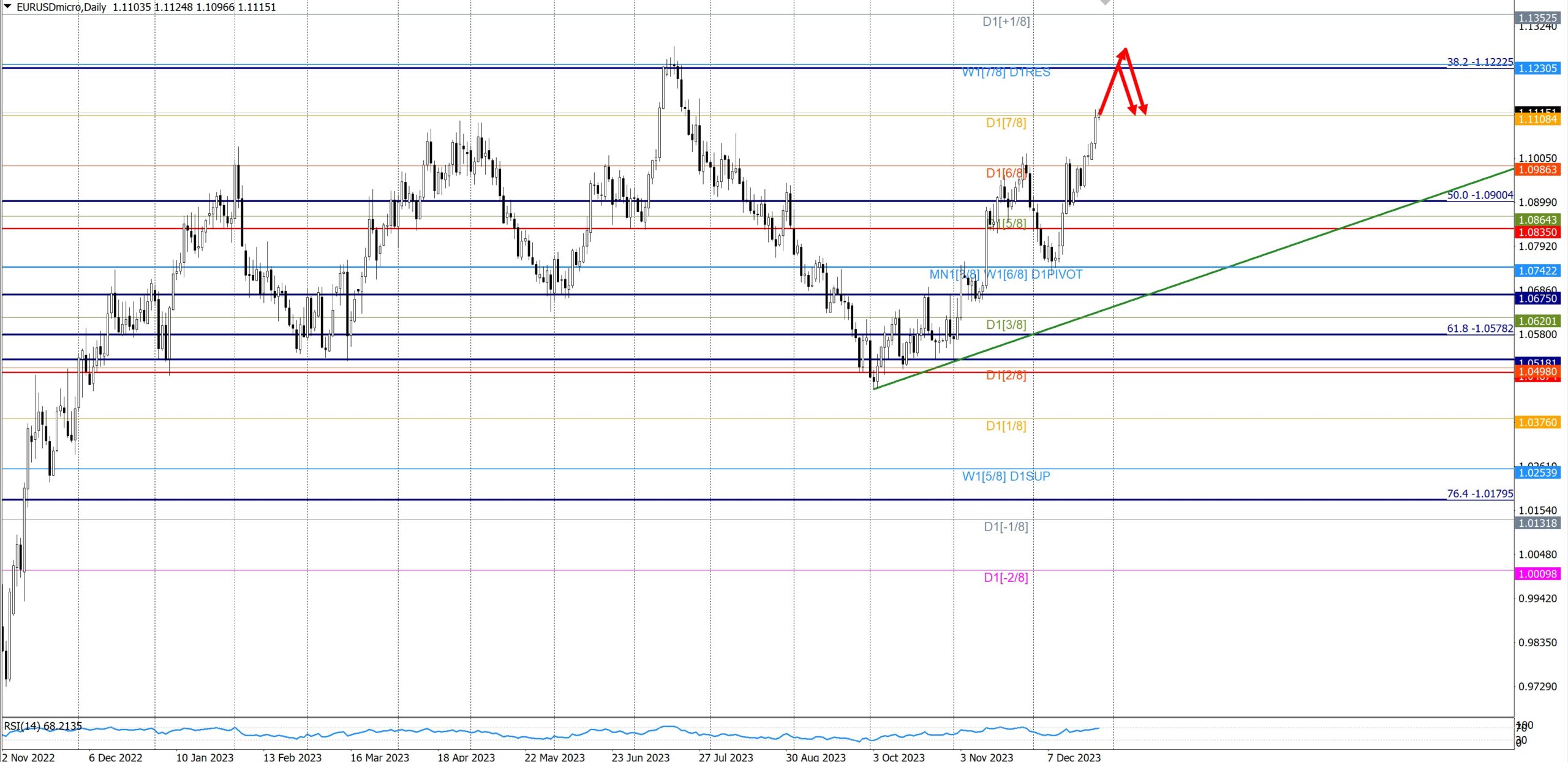This screenshot has height=762, width=1568.
Task: Click the D1[5/8] level label
Action: click(x=1008, y=224)
